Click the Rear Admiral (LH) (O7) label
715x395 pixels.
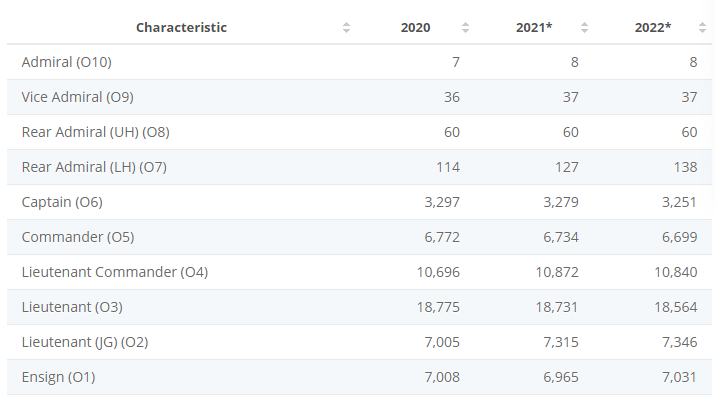[94, 167]
